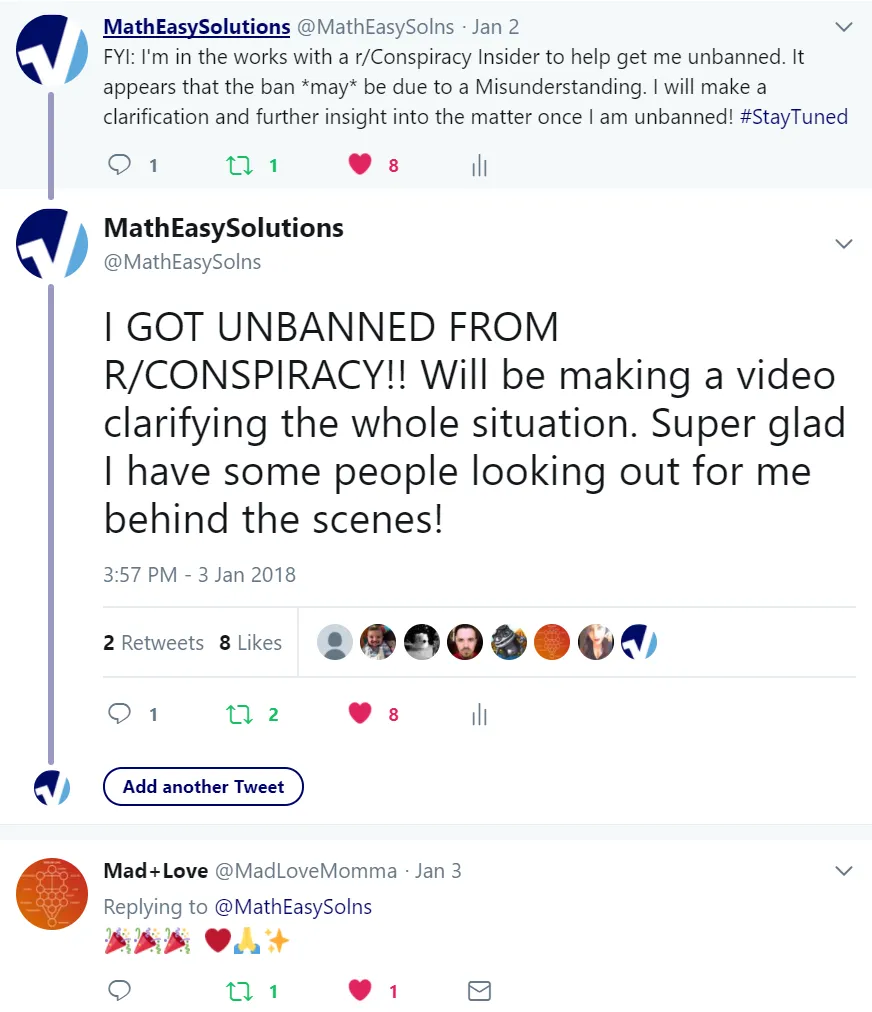Open Mad+Love reply options chevron

click(844, 871)
